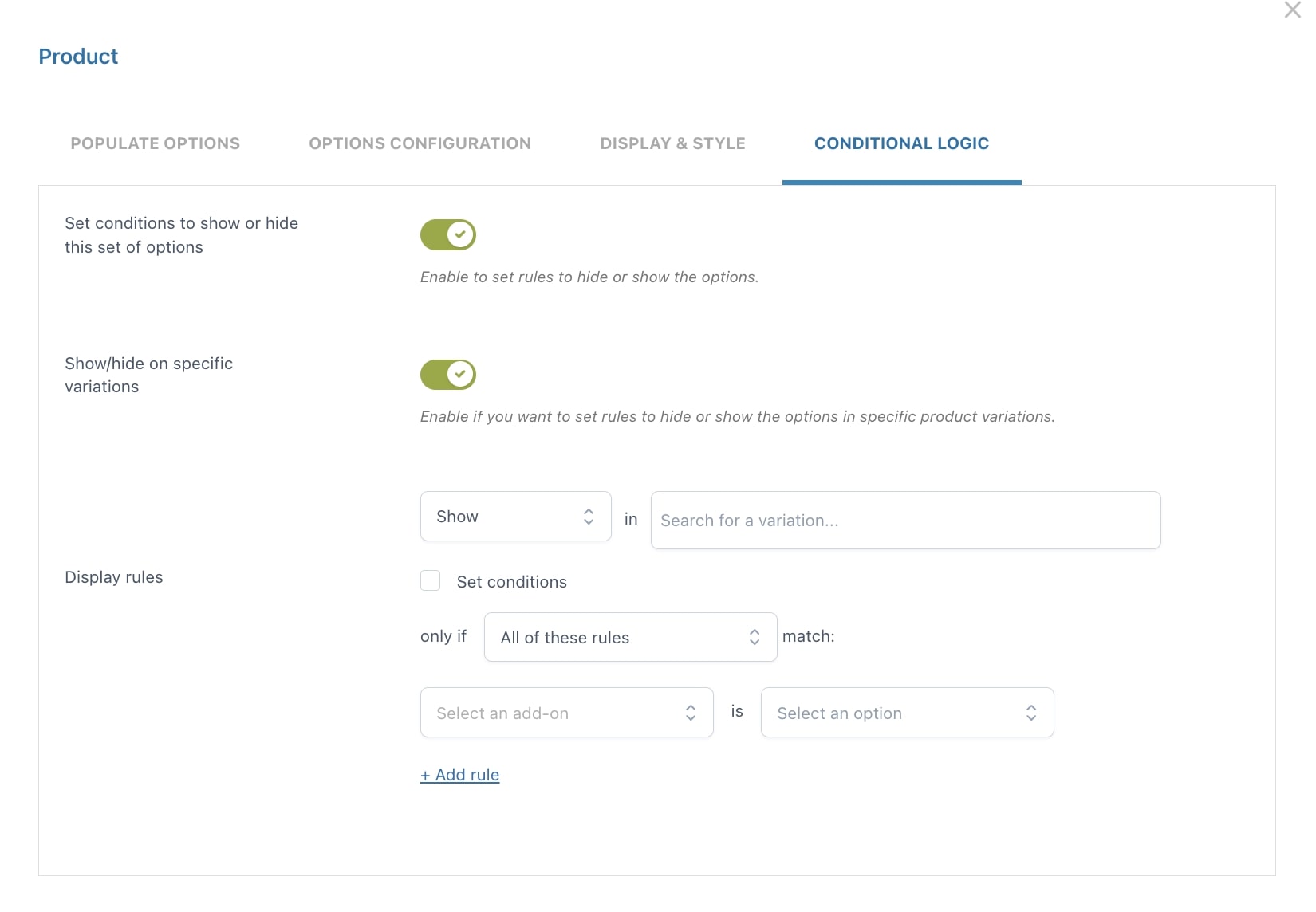Image resolution: width=1316 pixels, height=912 pixels.
Task: Close the Product dialog with the X
Action: [x=1292, y=10]
